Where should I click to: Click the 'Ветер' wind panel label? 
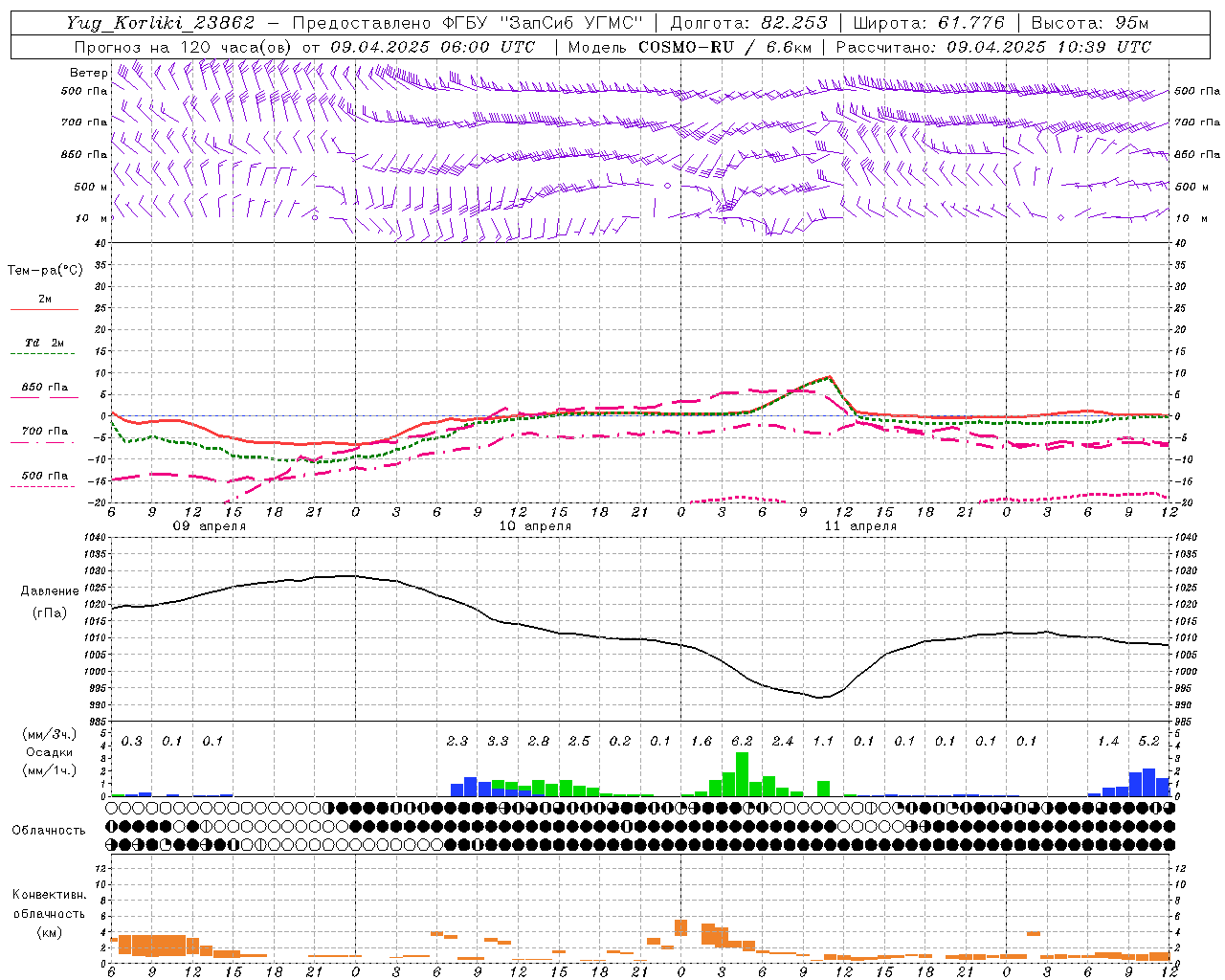tap(88, 73)
